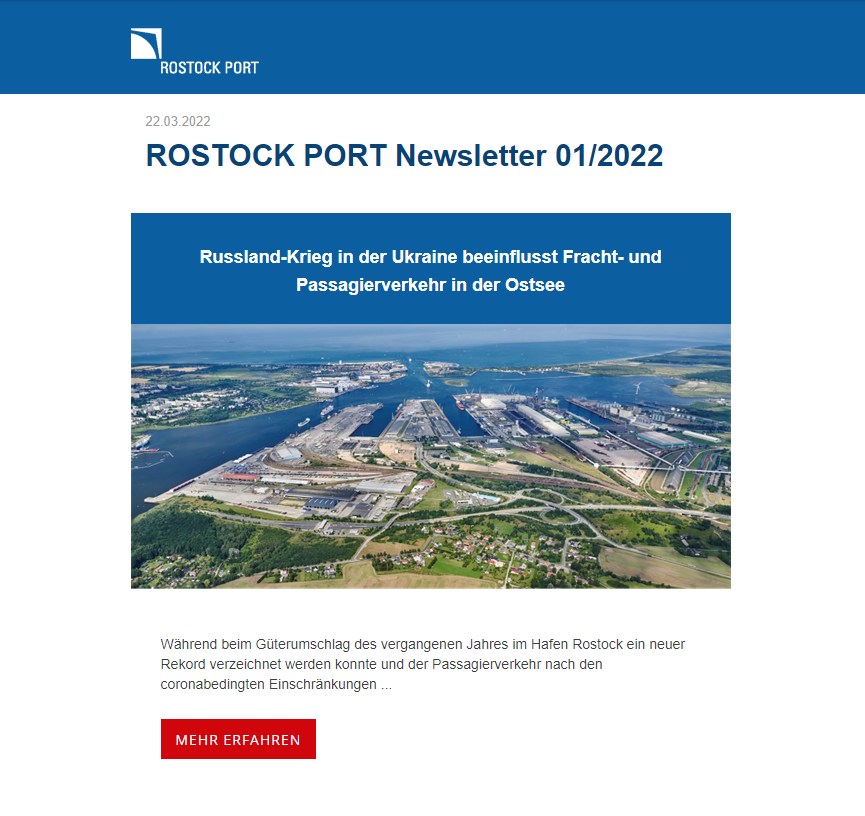Open the MEHR ERFAHREN button
The image size is (865, 816).
click(x=238, y=739)
